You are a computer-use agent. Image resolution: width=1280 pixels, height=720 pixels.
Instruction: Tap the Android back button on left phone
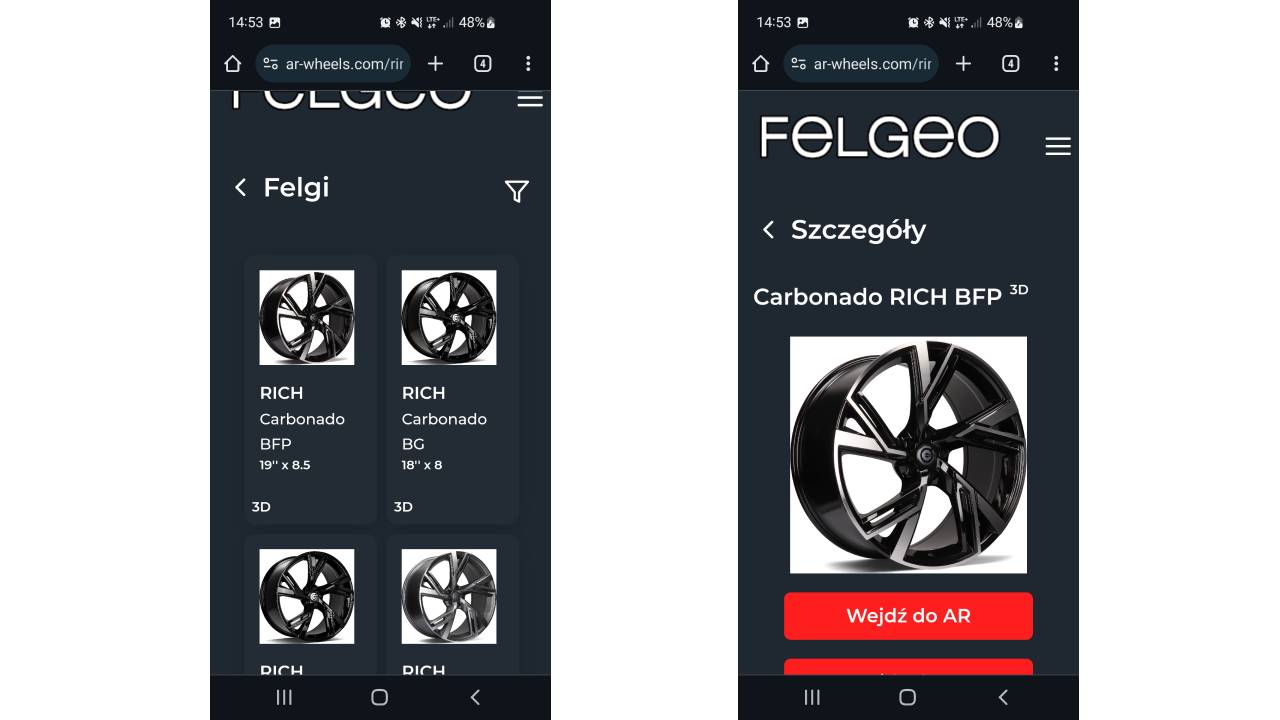pos(475,697)
